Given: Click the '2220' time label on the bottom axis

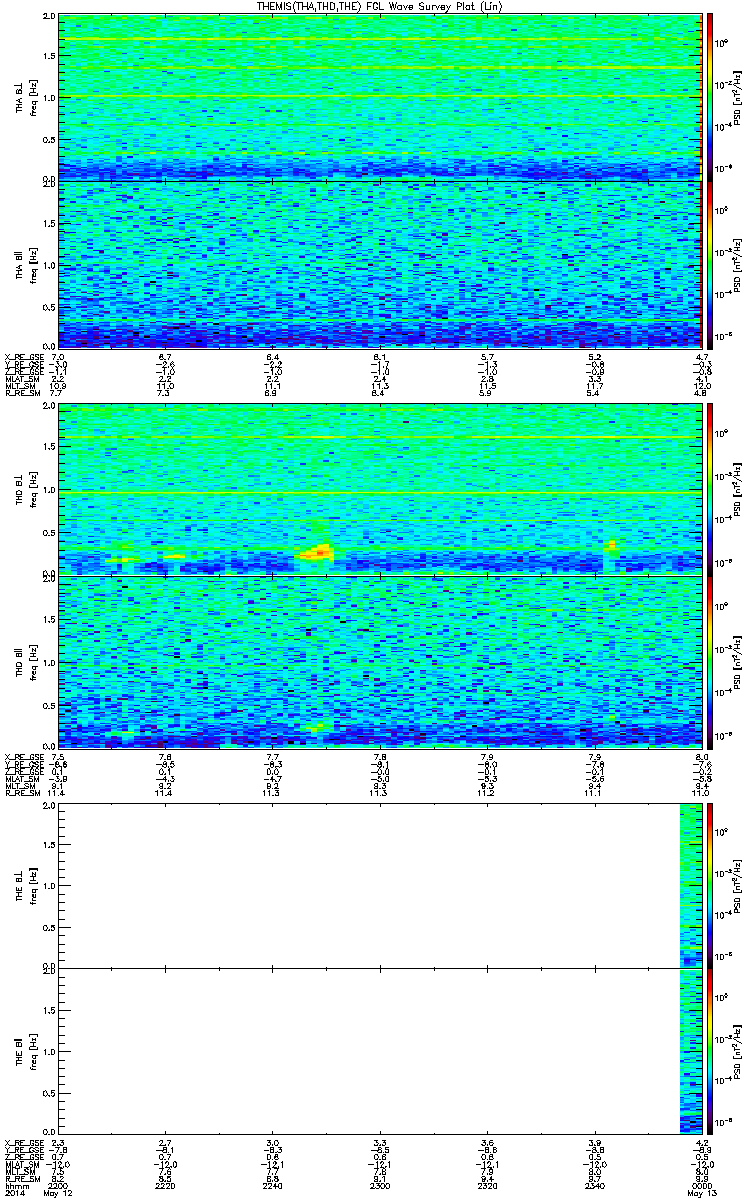Looking at the screenshot, I should pos(165,1186).
